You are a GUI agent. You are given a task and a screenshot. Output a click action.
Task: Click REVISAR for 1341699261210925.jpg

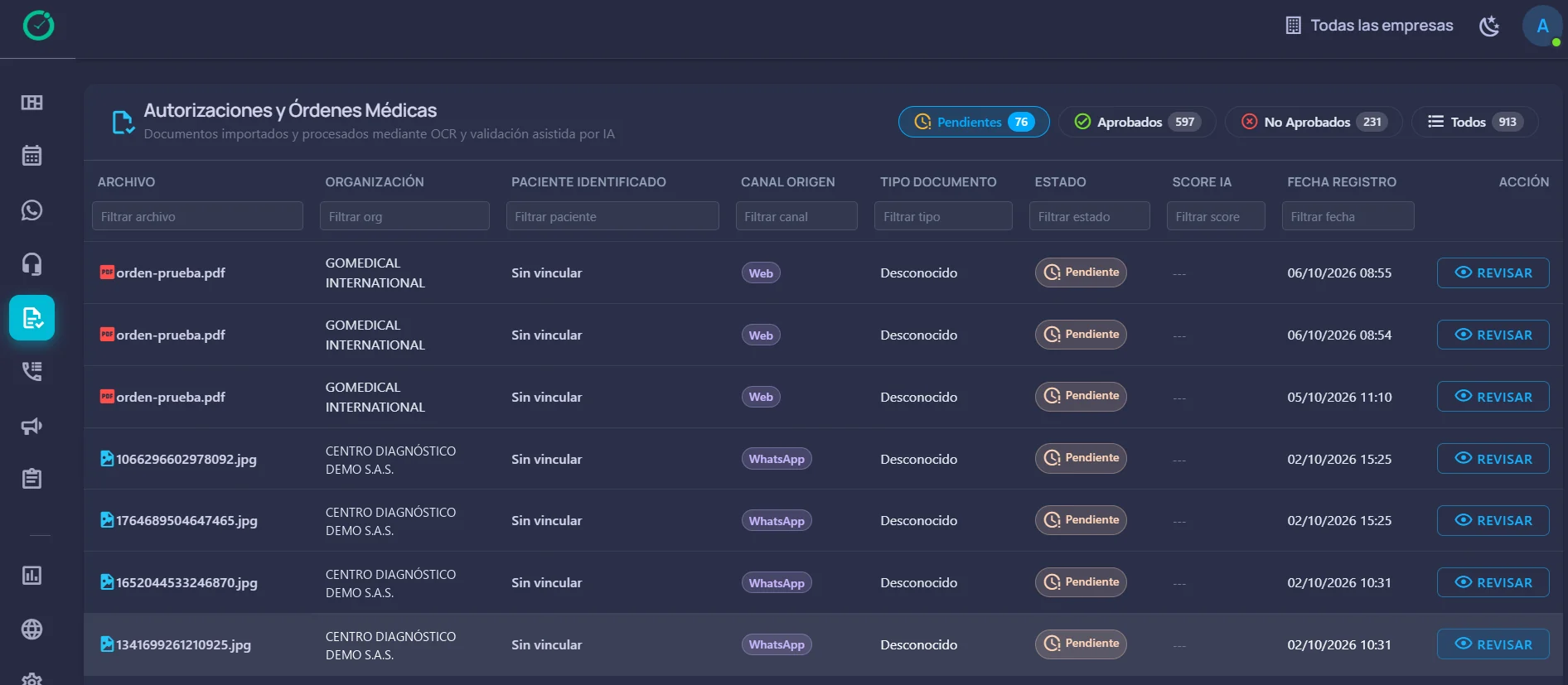pos(1493,644)
